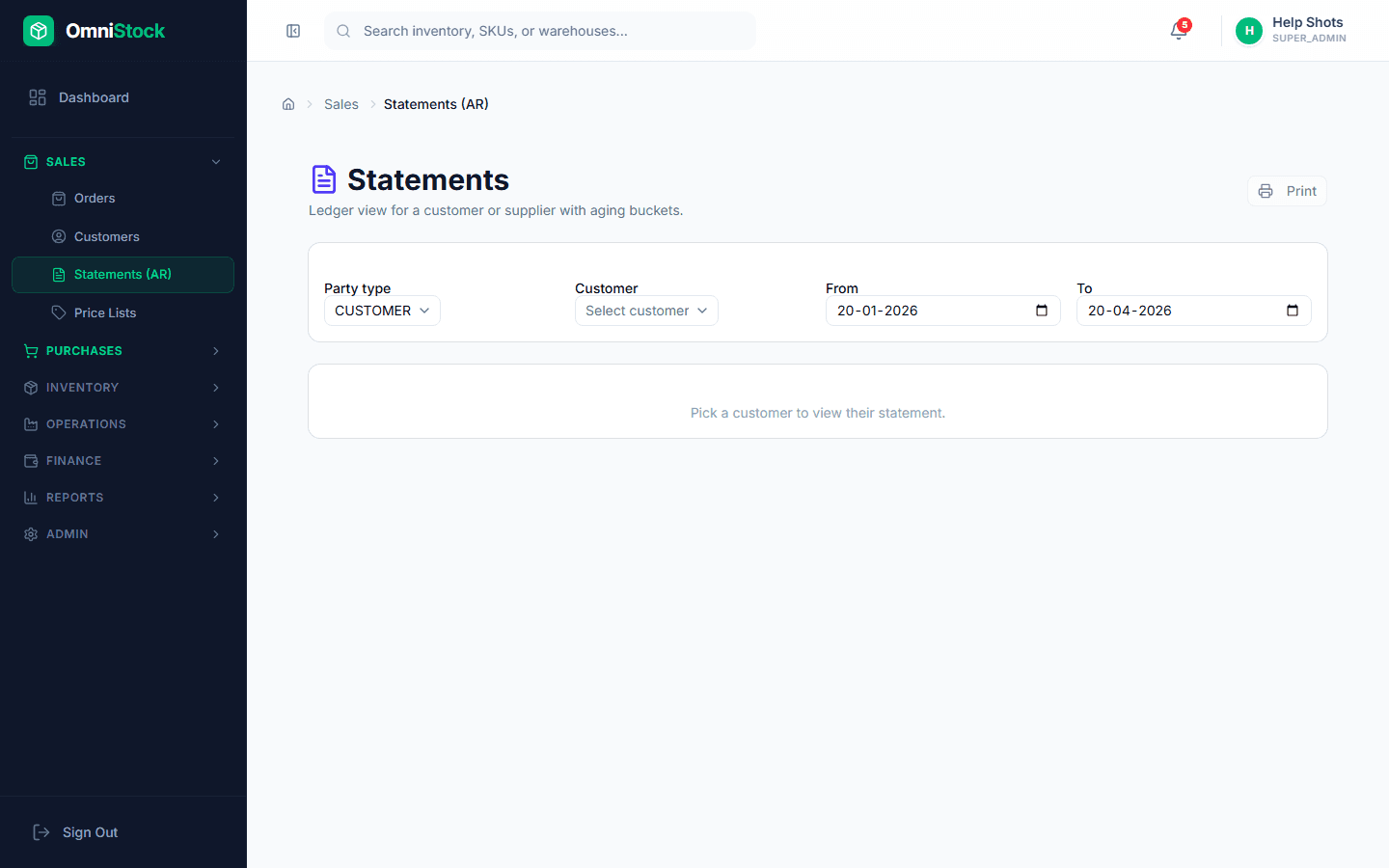The image size is (1389, 868).
Task: Click the INVENTORY section label
Action: [82, 388]
